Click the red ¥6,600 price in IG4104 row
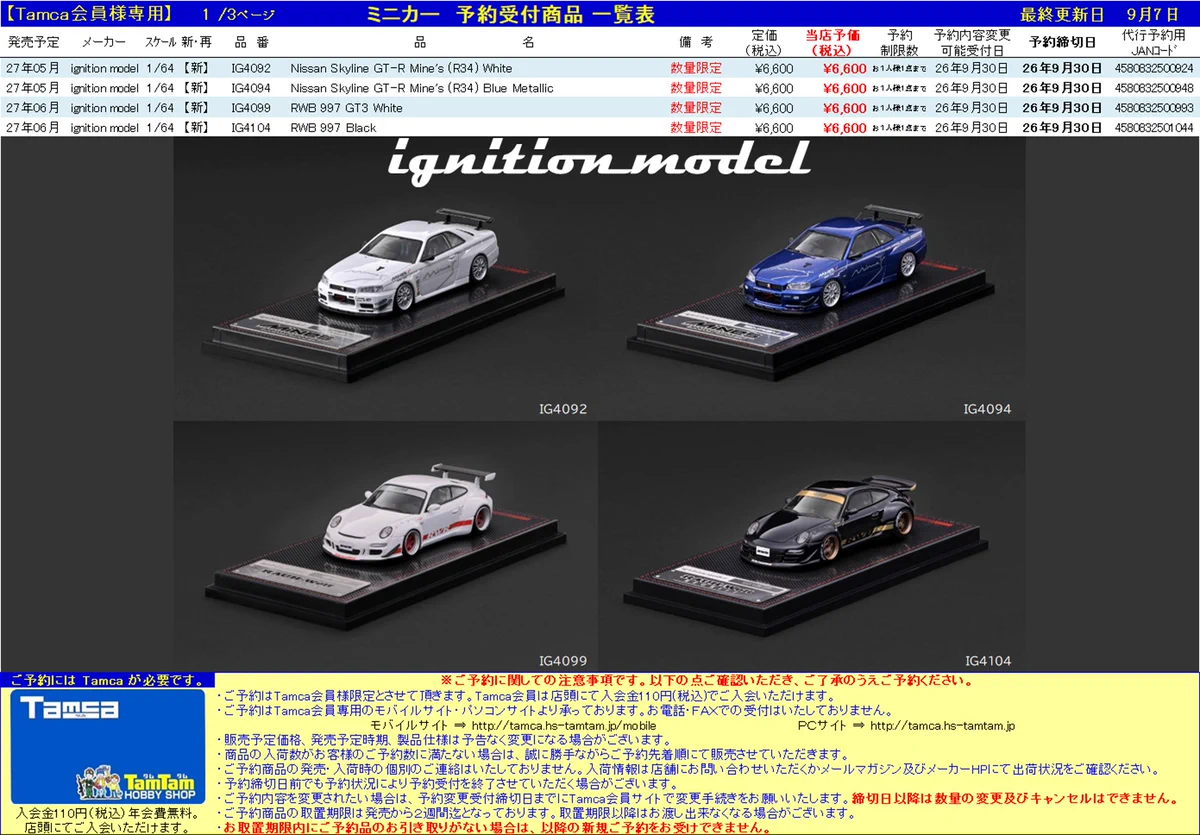Screen dimensions: 1200x835 coord(844,128)
